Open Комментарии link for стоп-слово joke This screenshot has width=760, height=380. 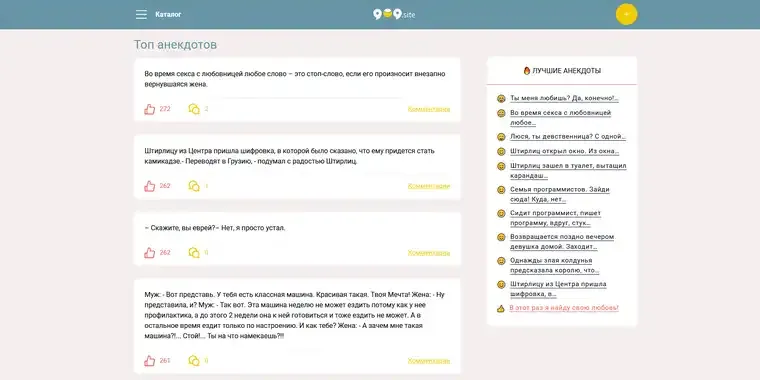(429, 109)
